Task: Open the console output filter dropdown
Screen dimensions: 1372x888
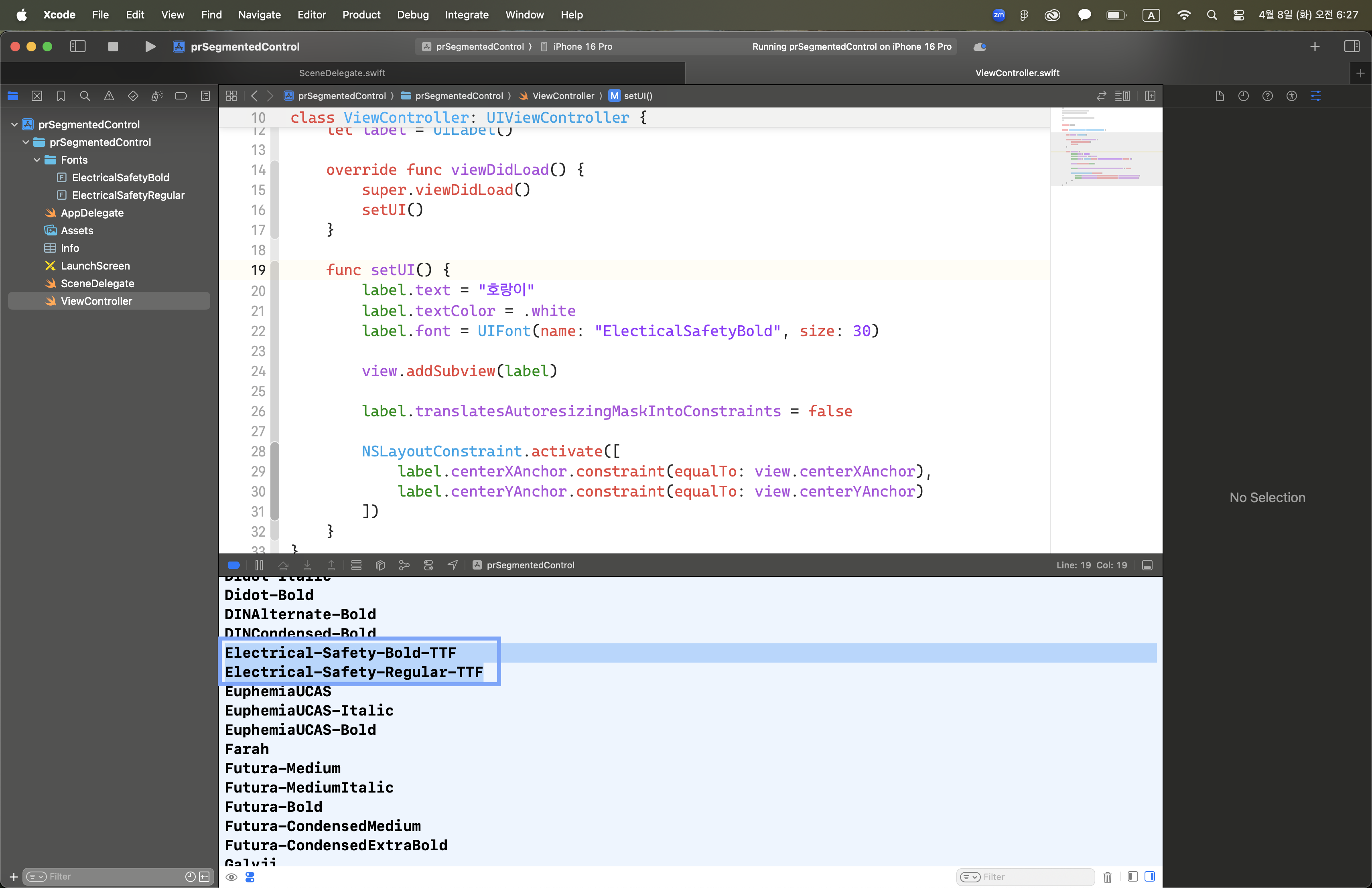Action: (970, 876)
